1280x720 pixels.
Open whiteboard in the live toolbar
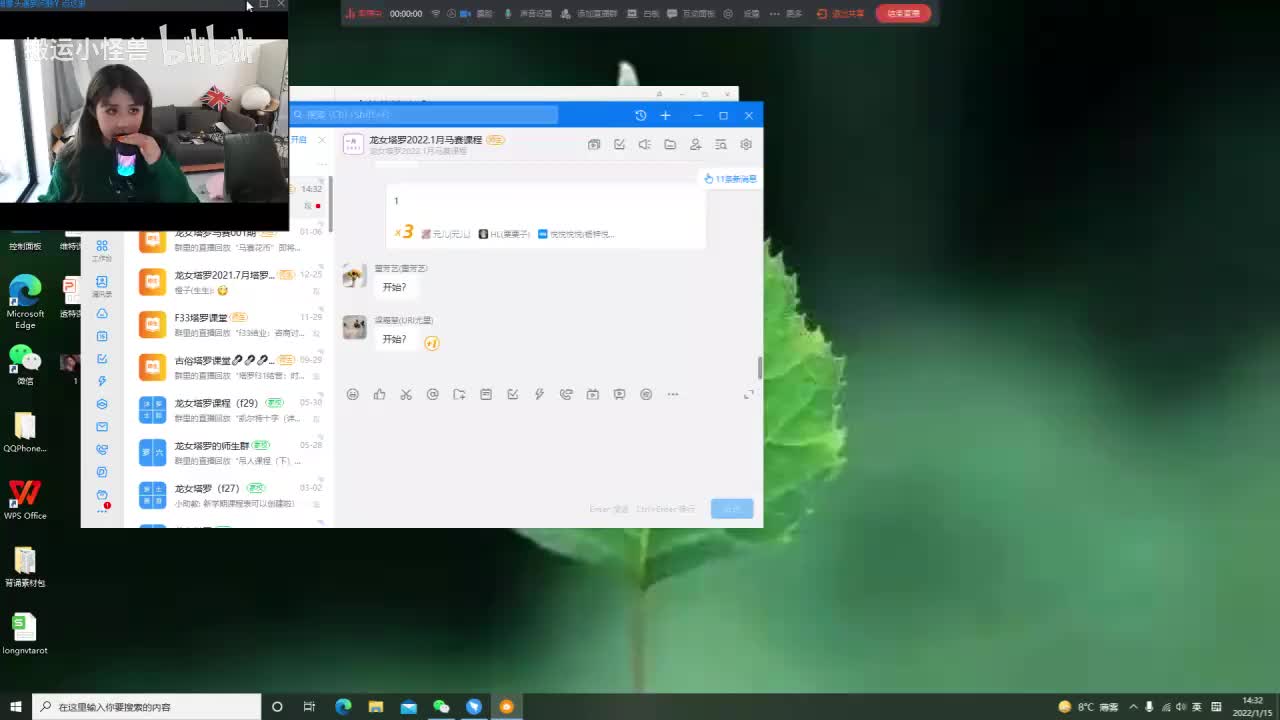pyautogui.click(x=644, y=14)
